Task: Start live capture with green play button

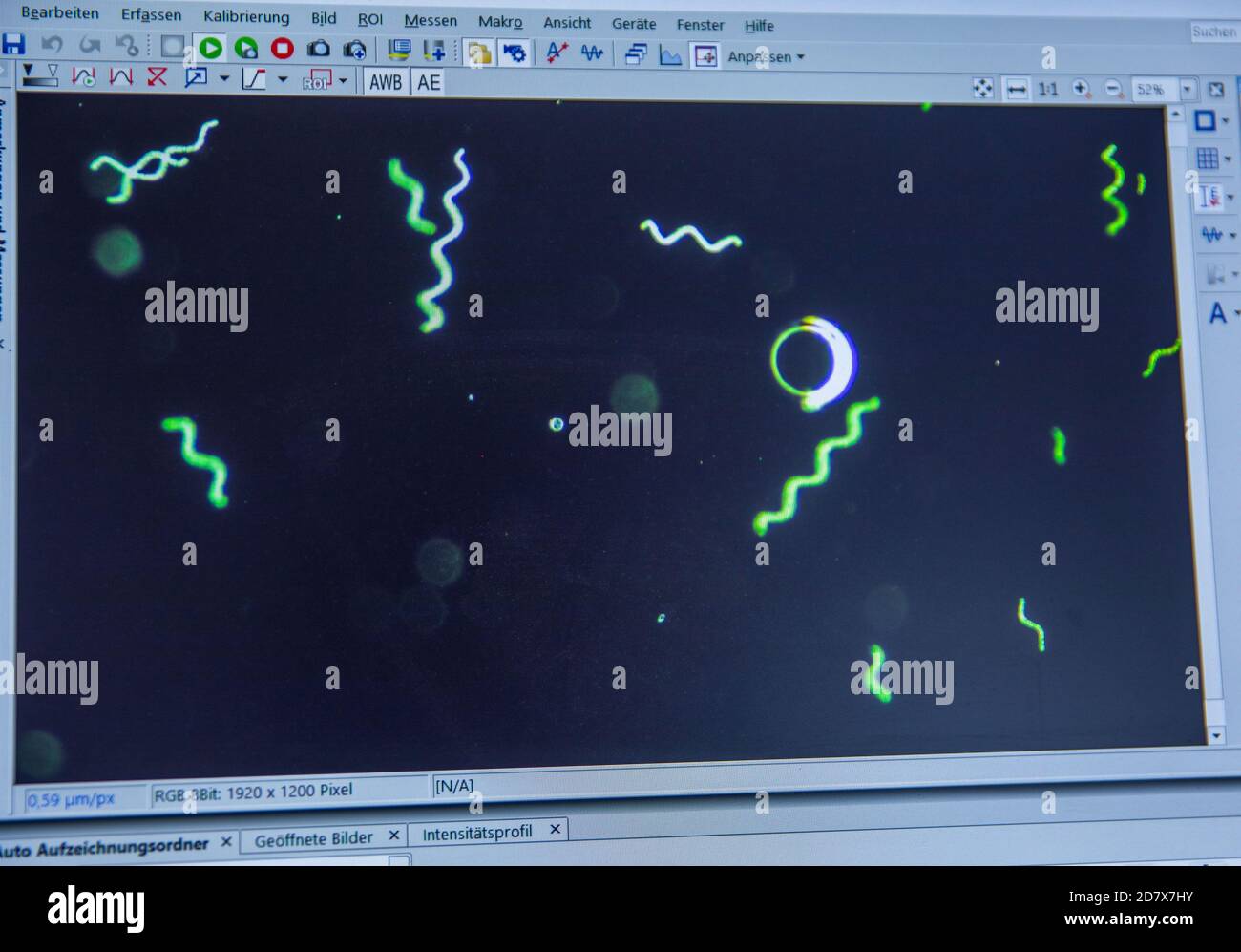Action: tap(211, 48)
